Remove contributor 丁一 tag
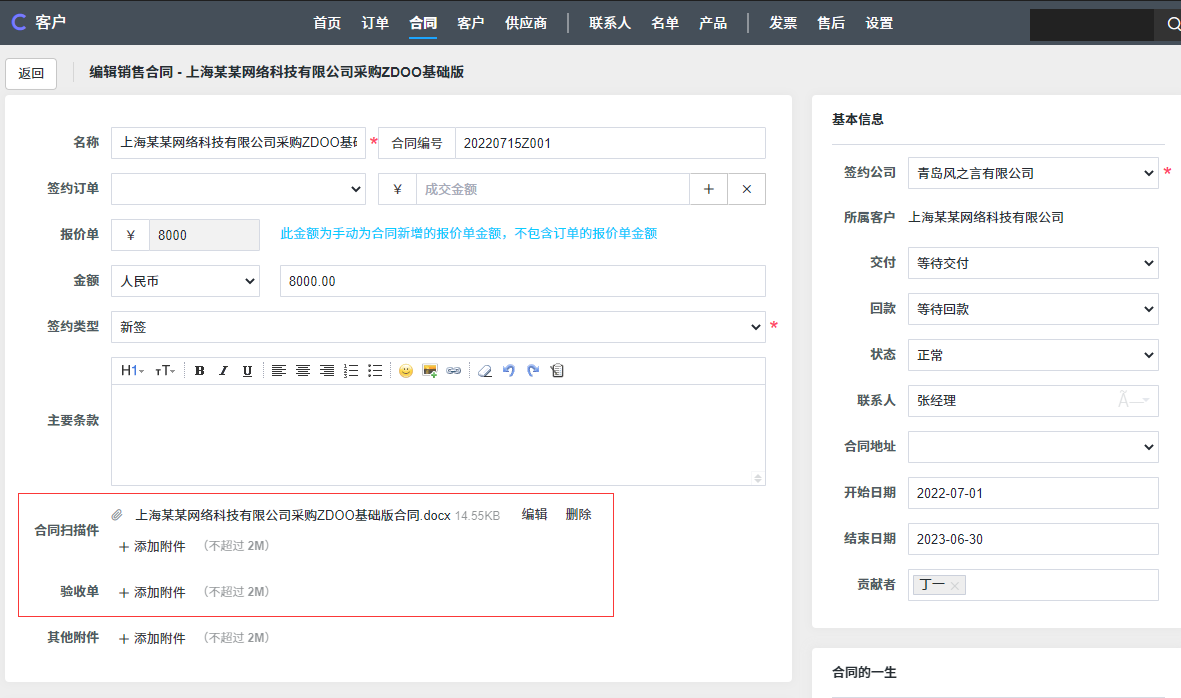 tap(954, 585)
